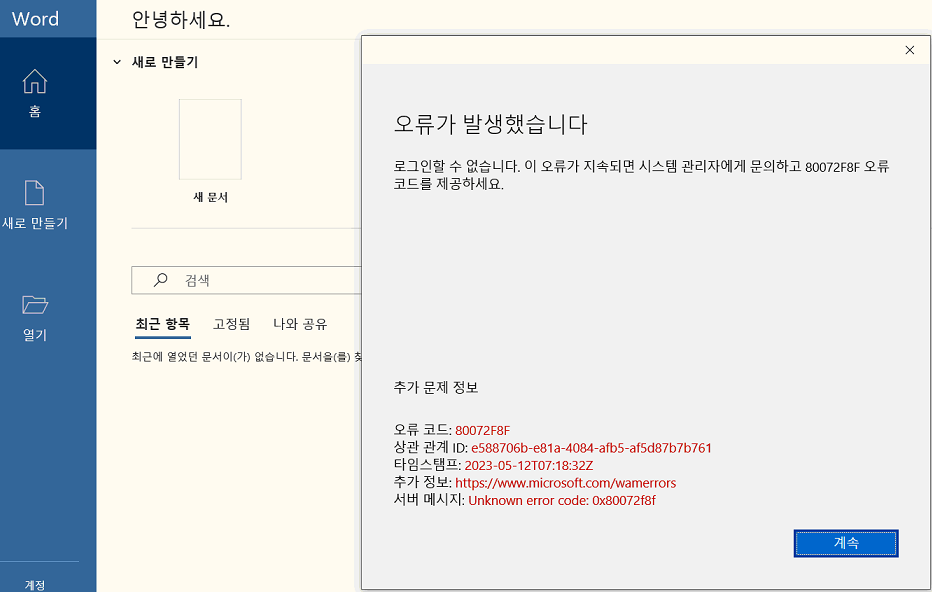
Task: Open the folder icon labeled 열기
Action: [35, 304]
